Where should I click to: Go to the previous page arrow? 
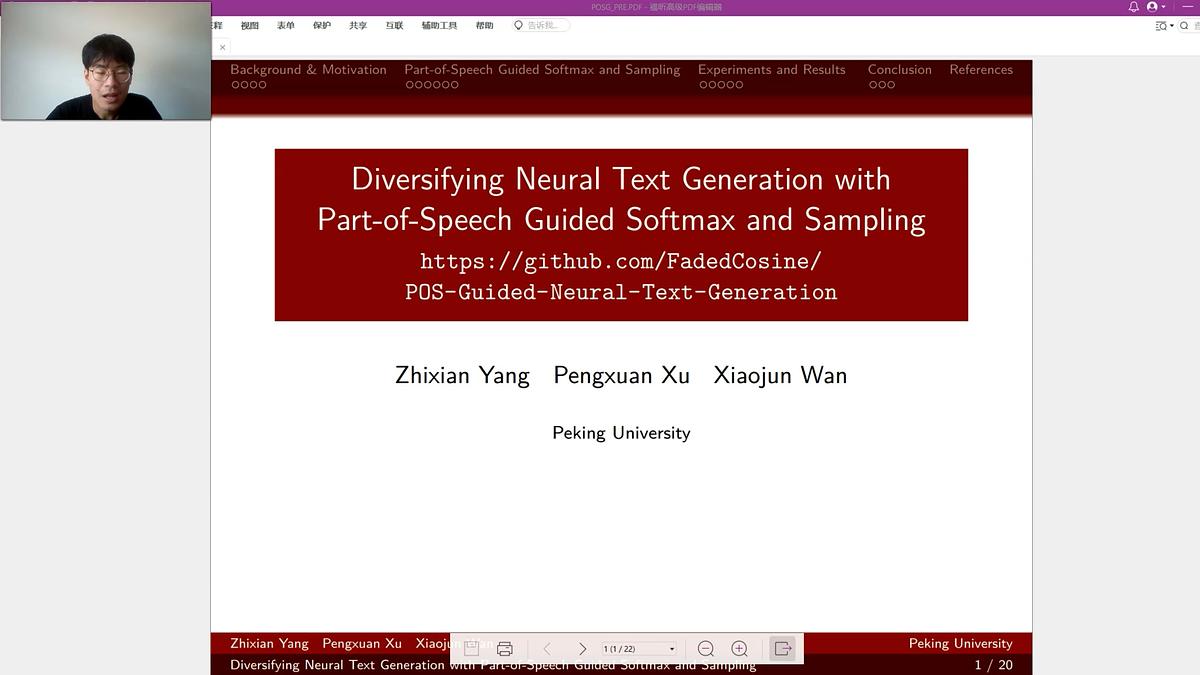pos(547,649)
